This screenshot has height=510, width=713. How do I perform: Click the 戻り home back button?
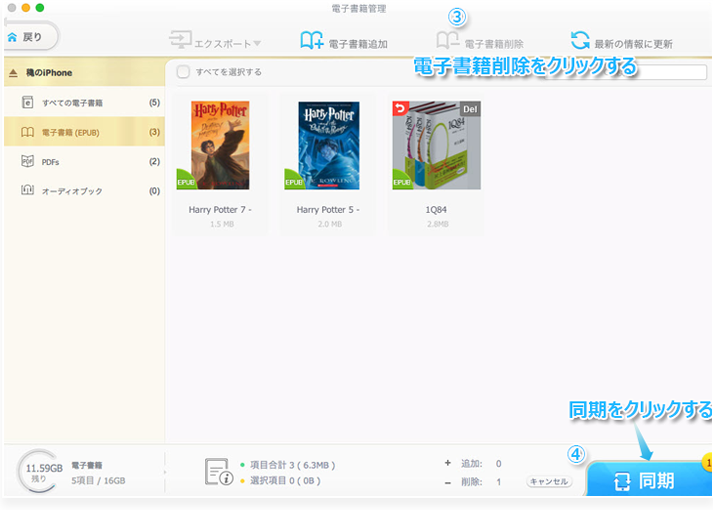tap(31, 36)
